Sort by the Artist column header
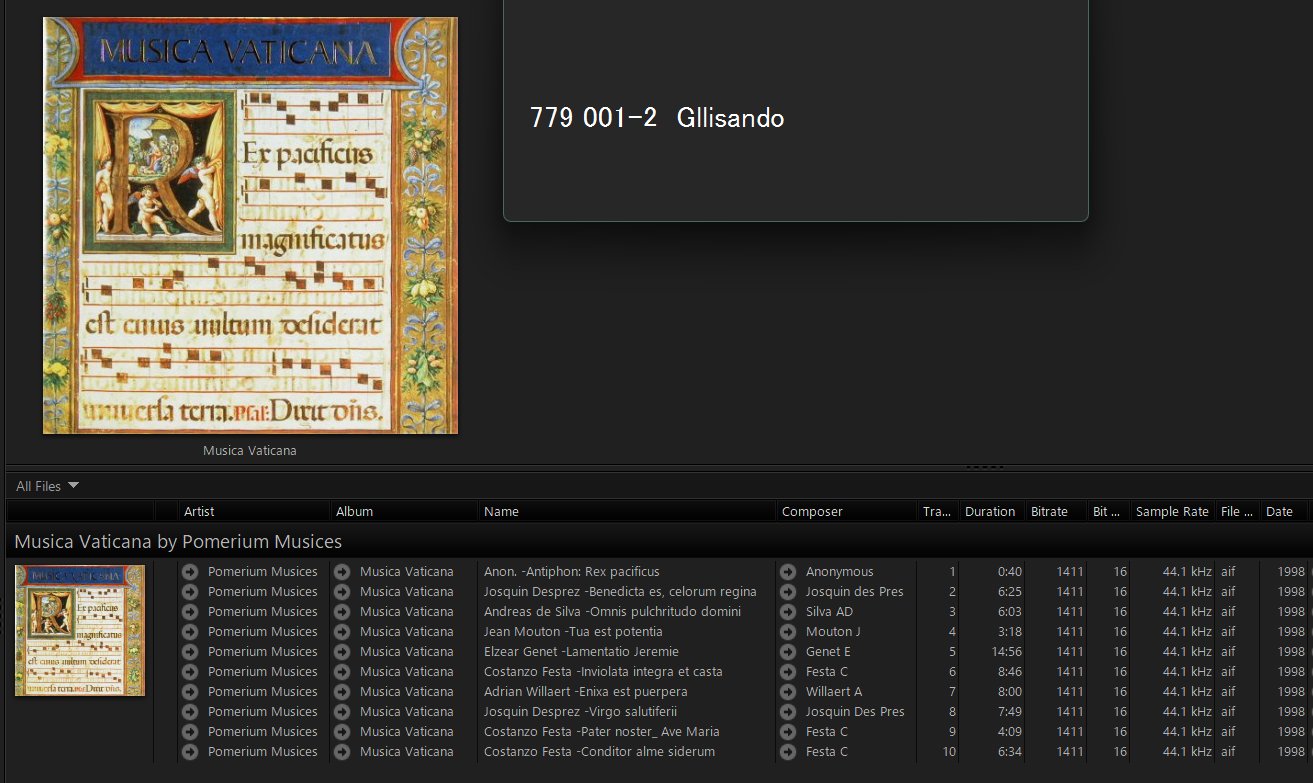This screenshot has height=783, width=1313. click(x=254, y=511)
